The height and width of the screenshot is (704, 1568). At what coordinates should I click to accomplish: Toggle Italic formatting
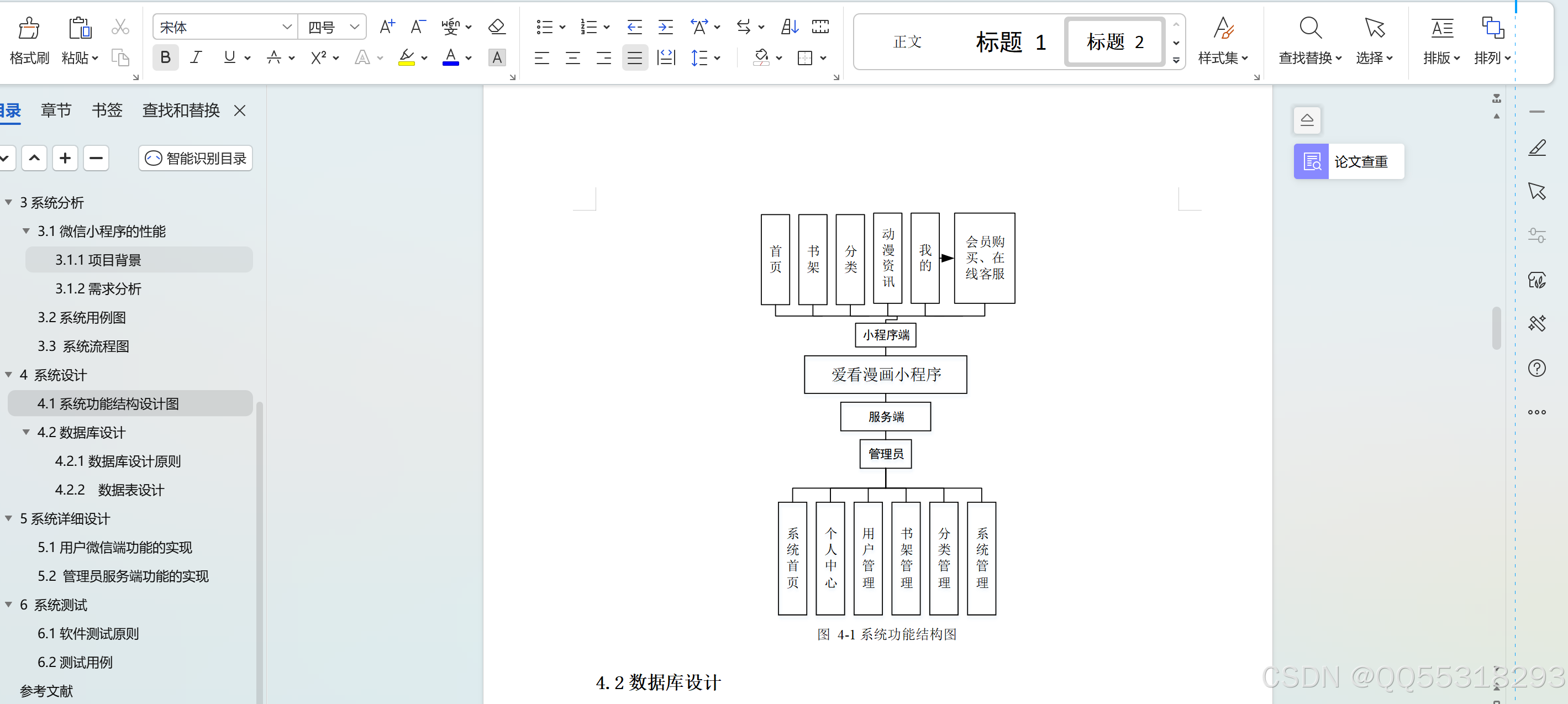196,58
